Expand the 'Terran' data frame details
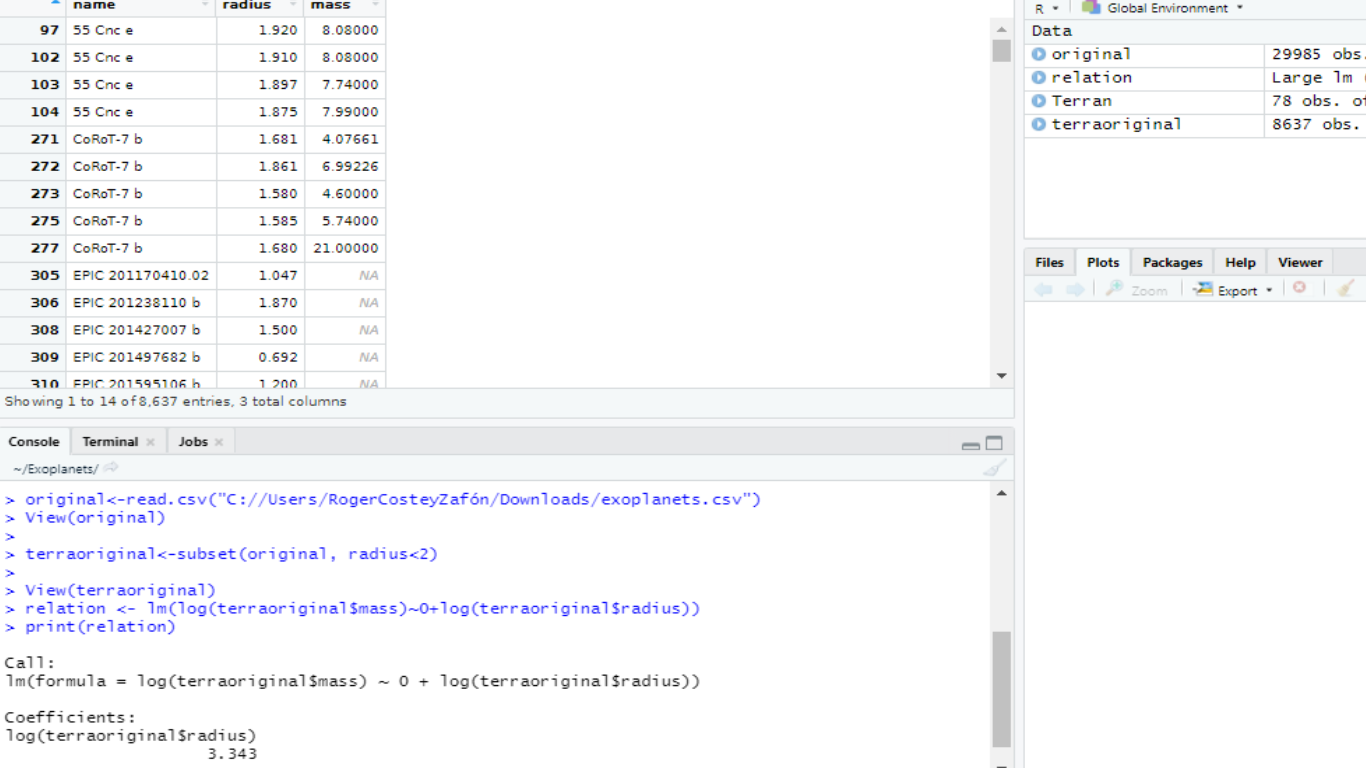 coord(1039,101)
